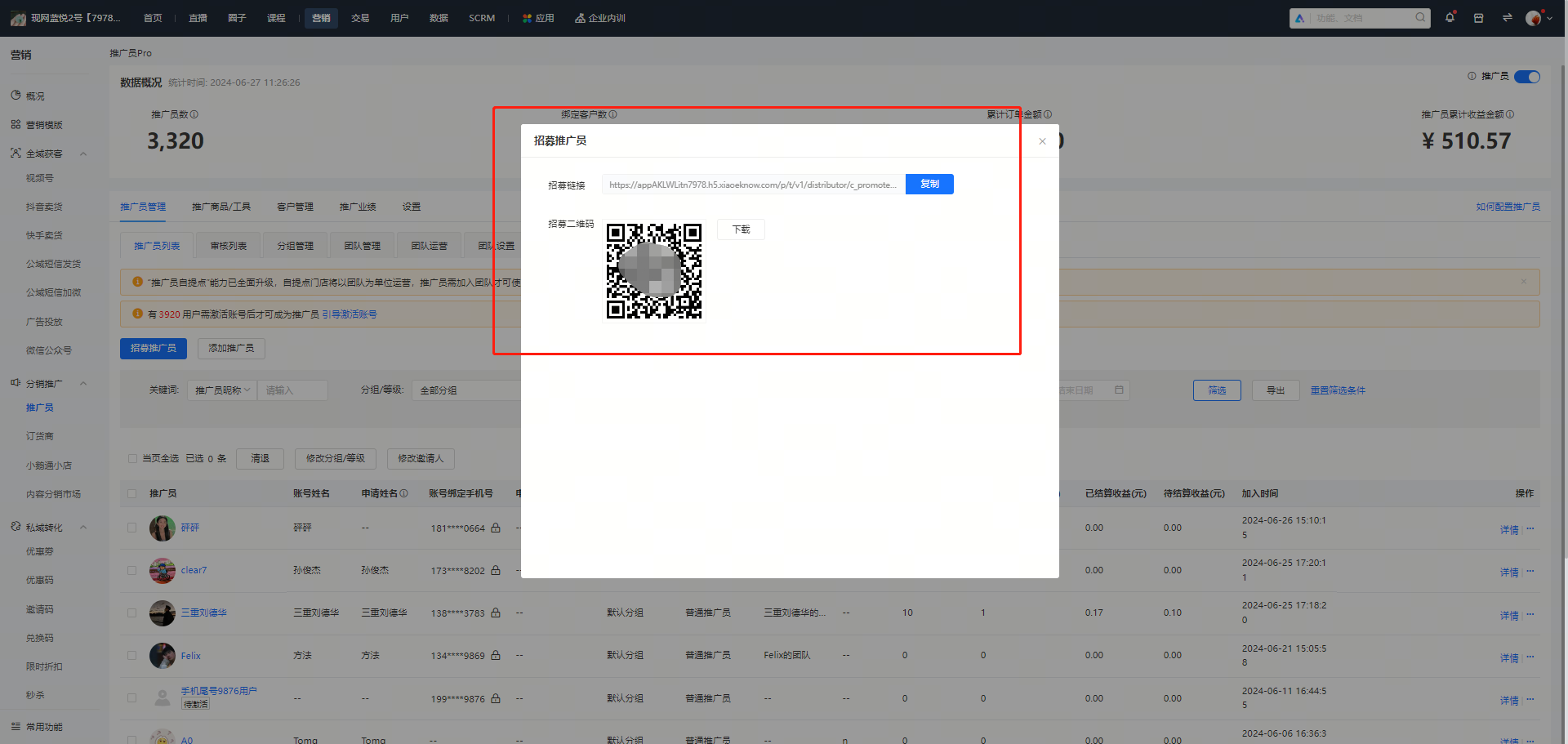Click the lock icon beside 173****8202
The width and height of the screenshot is (1568, 744).
coord(496,570)
